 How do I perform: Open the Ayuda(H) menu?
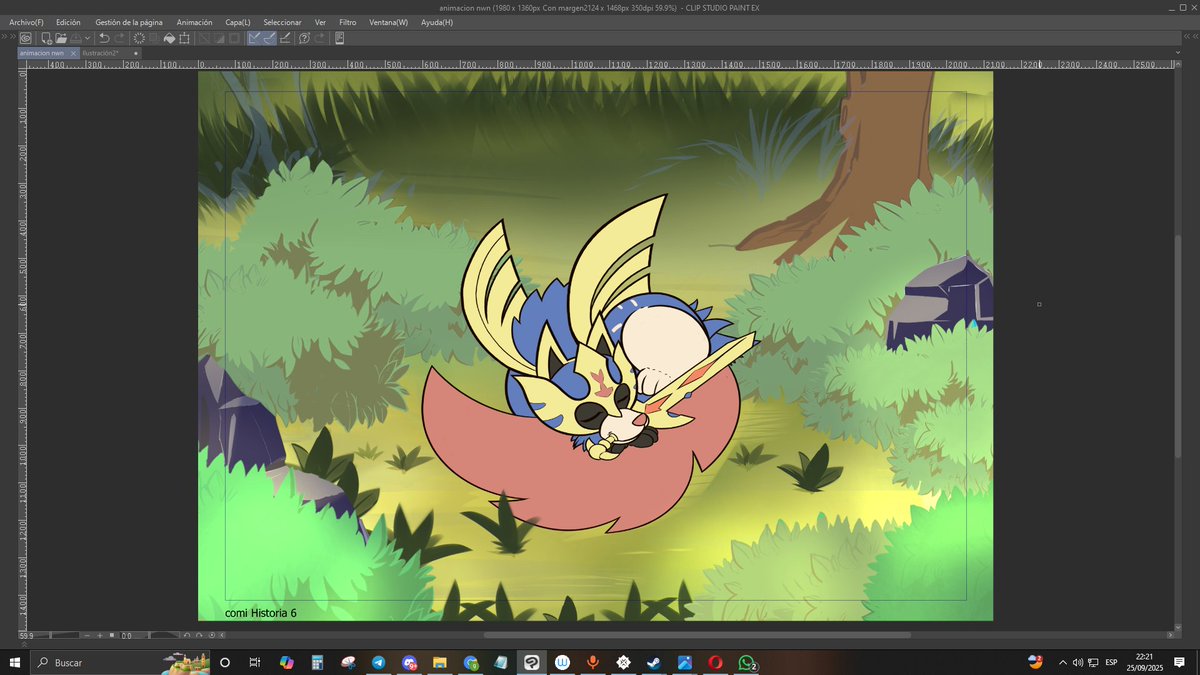437,22
